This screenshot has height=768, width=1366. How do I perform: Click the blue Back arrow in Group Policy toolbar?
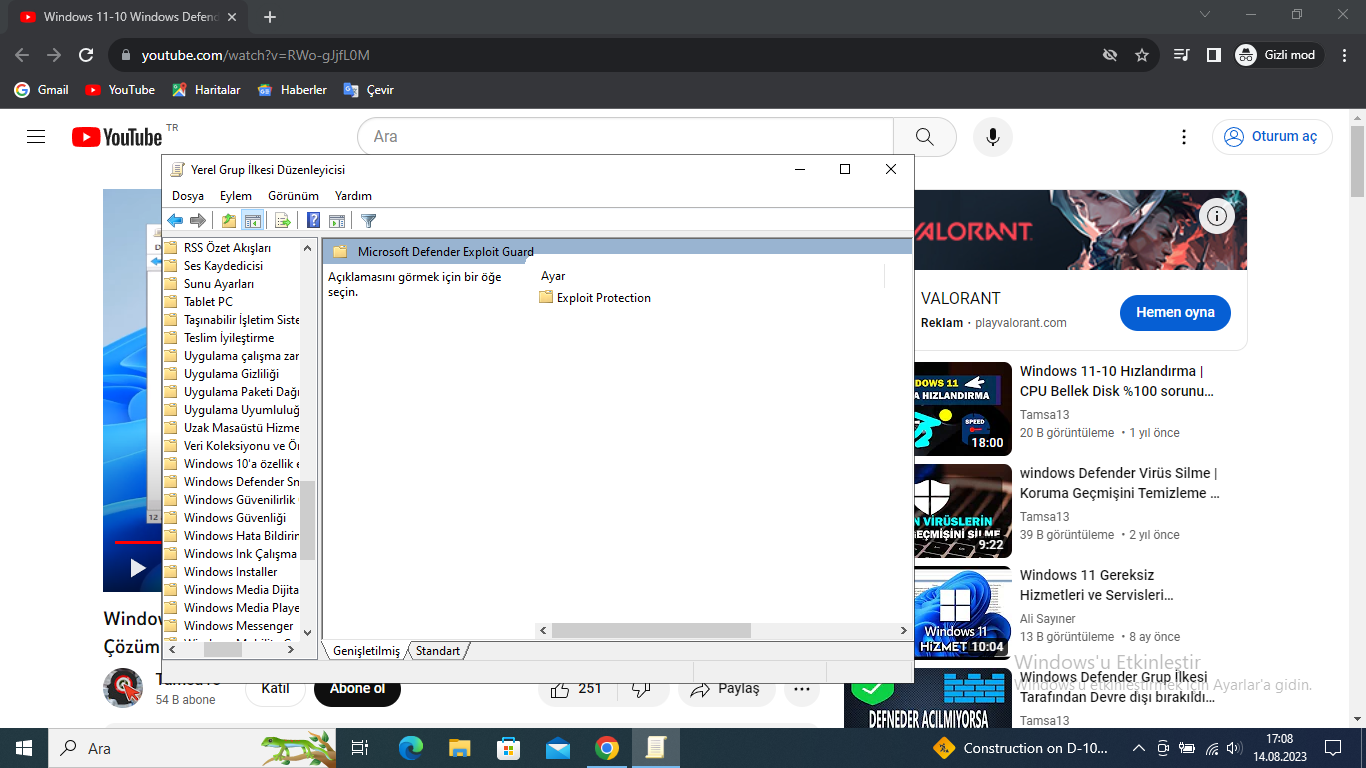tap(175, 221)
